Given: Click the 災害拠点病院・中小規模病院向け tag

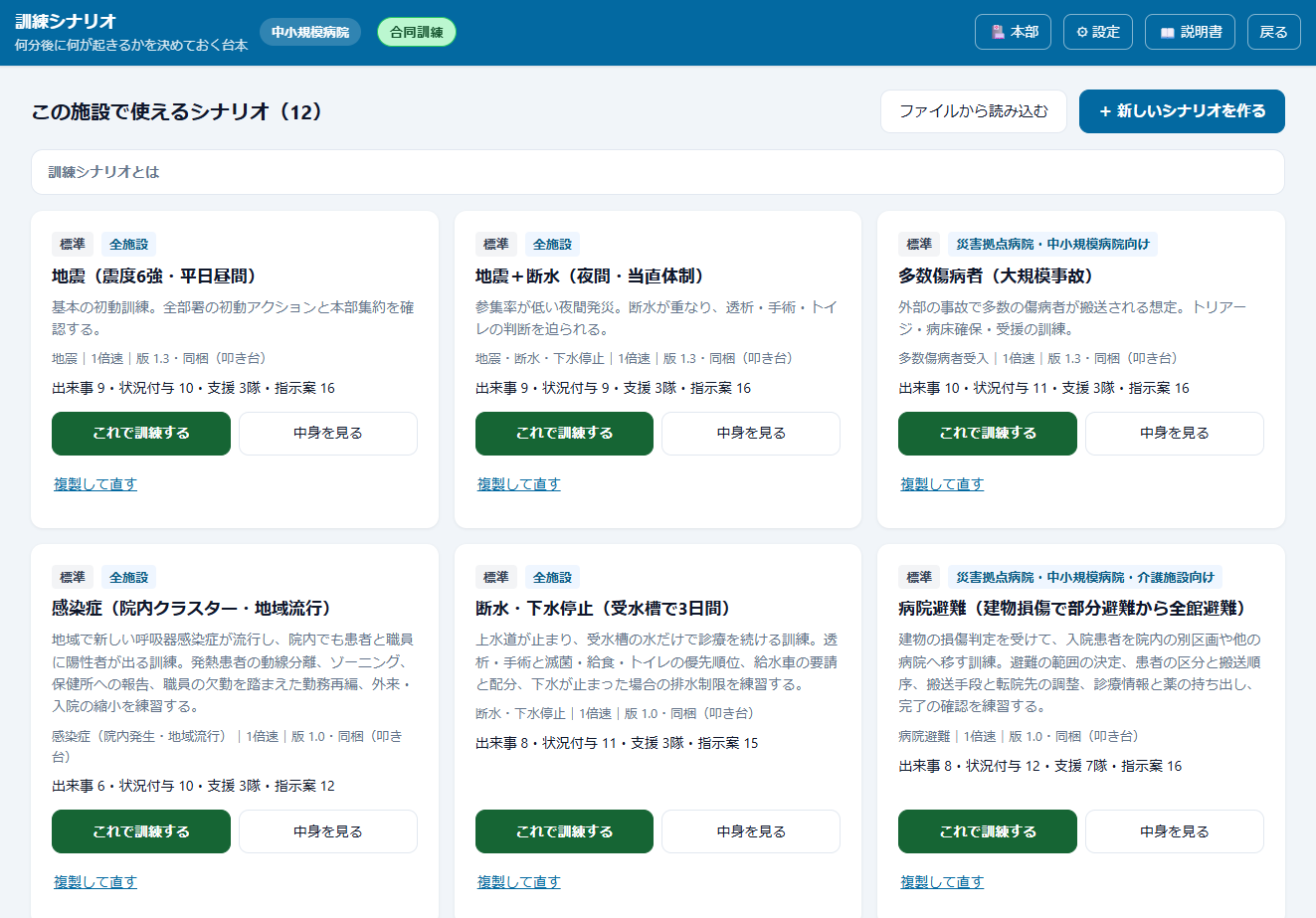Looking at the screenshot, I should [1052, 245].
